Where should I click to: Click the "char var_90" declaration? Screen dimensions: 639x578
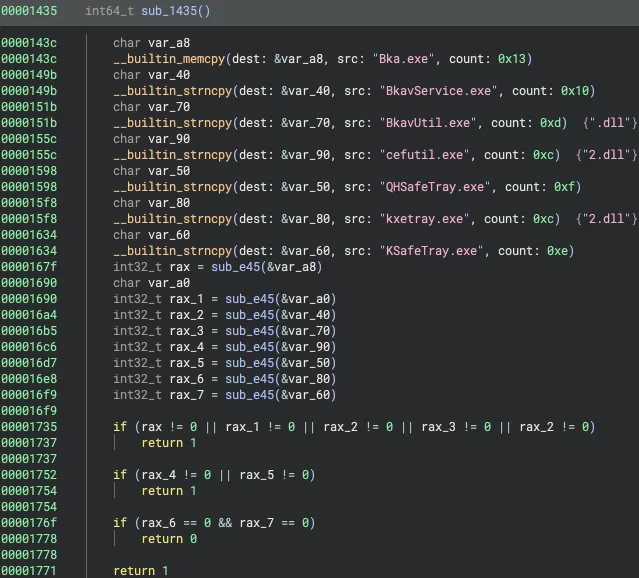pos(152,139)
